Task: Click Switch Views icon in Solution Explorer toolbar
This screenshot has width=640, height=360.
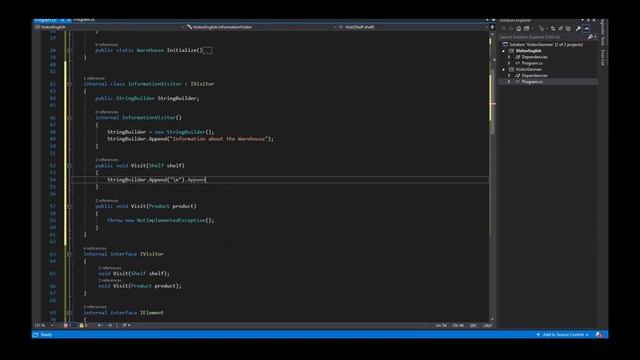Action: coord(527,29)
